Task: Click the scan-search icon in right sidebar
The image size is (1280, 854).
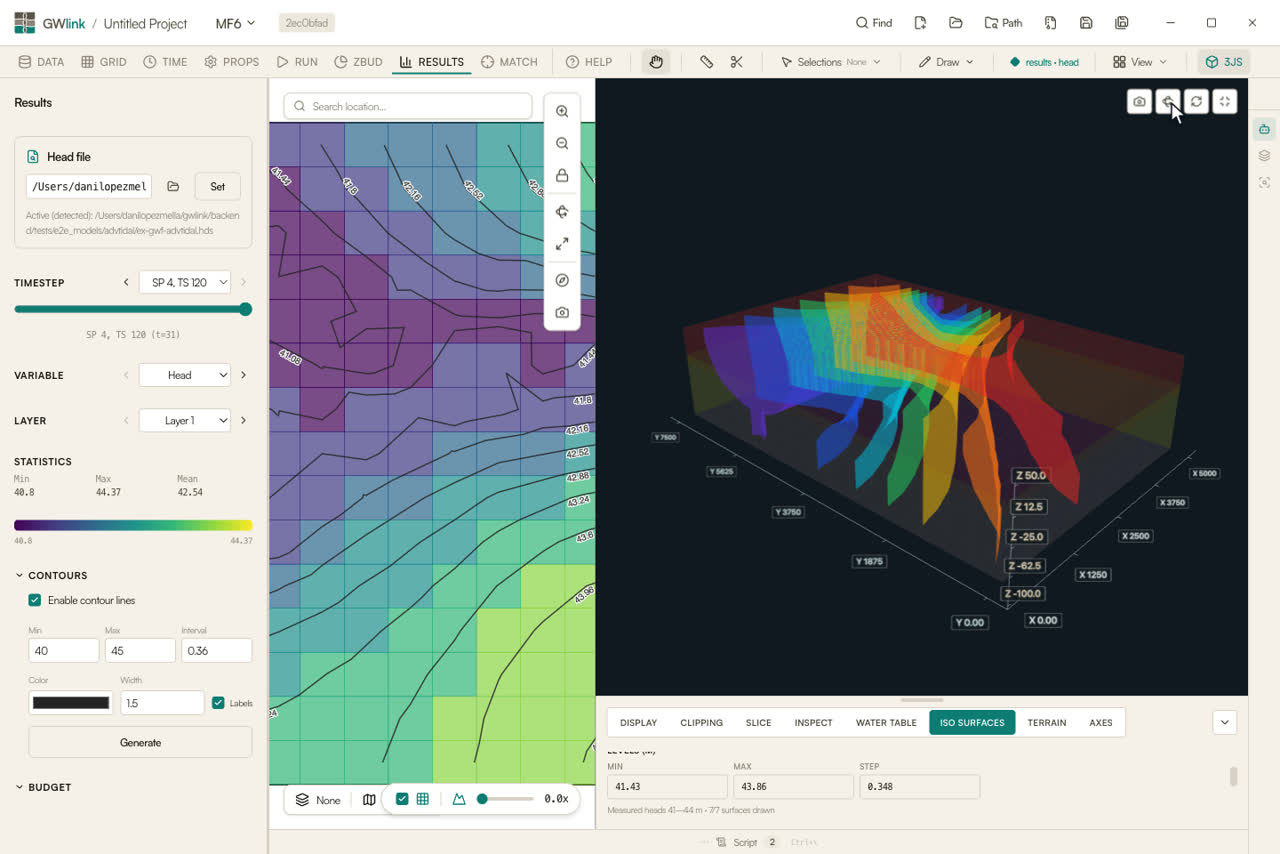Action: coord(1265,183)
